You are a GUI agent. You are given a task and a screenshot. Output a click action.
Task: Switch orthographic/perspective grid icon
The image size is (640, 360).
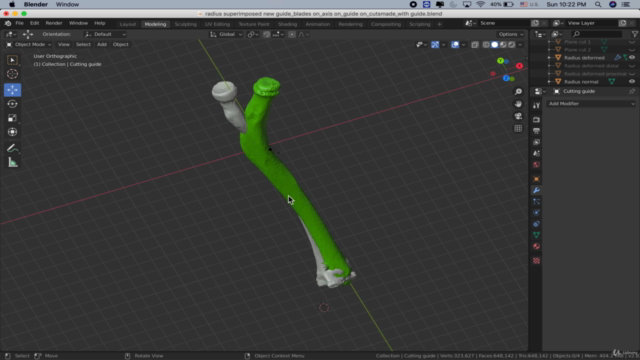point(518,129)
